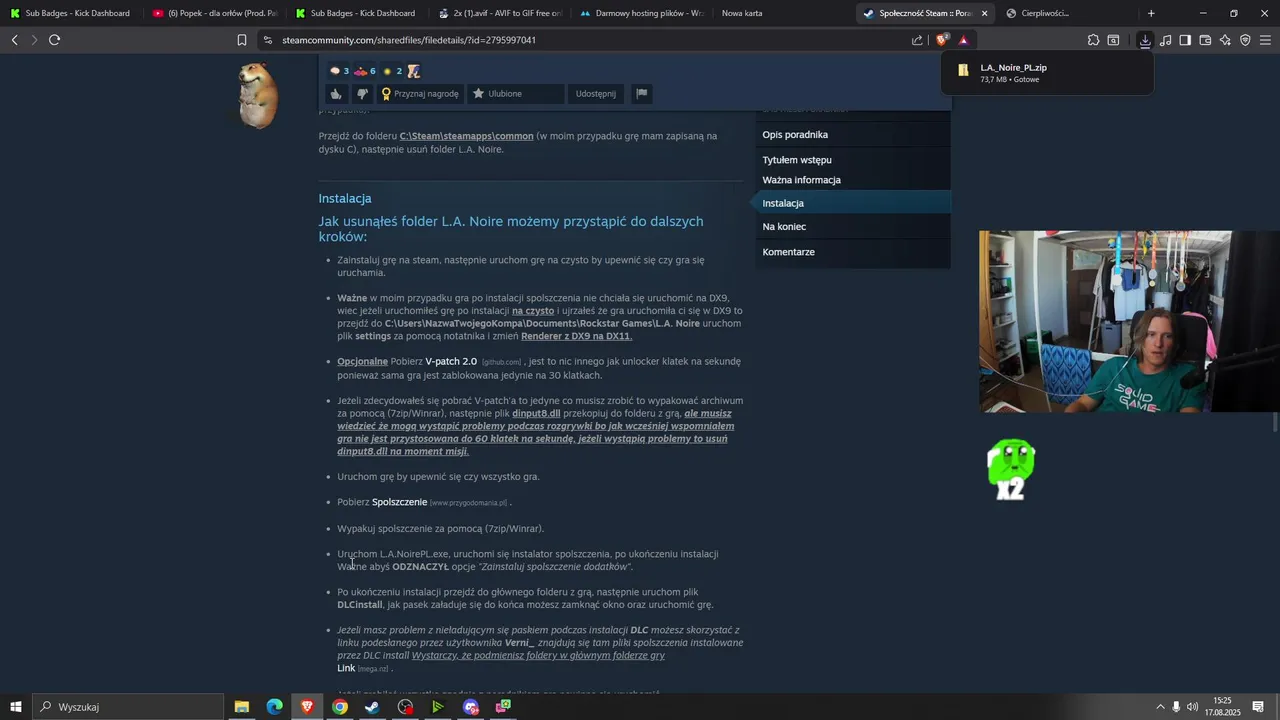Image resolution: width=1280 pixels, height=720 pixels.
Task: Open Microsoft Edge from the taskbar
Action: 274,707
